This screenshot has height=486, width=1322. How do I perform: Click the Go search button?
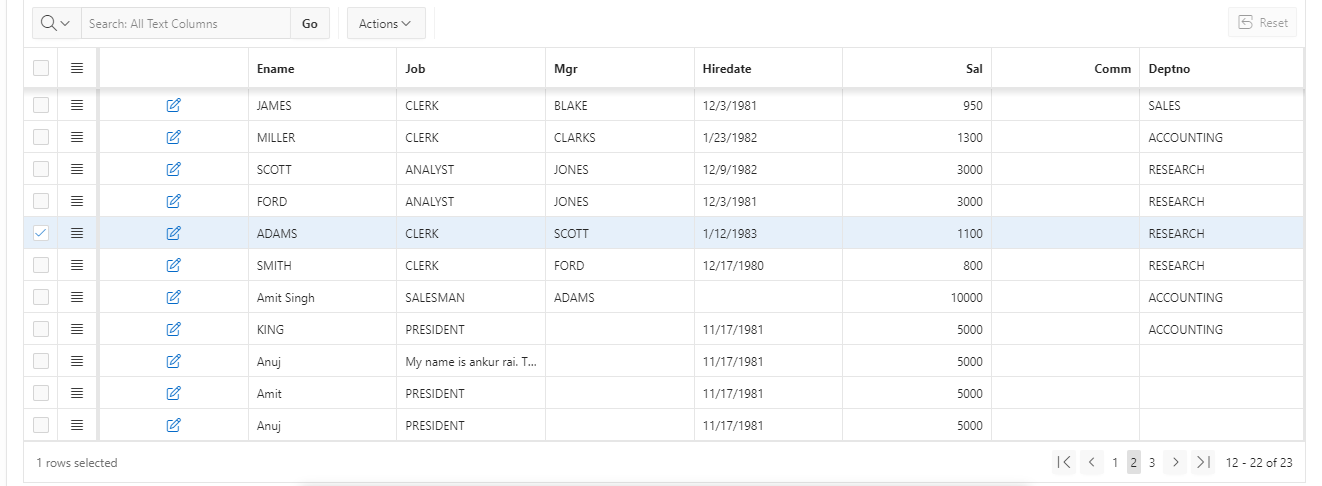point(310,23)
